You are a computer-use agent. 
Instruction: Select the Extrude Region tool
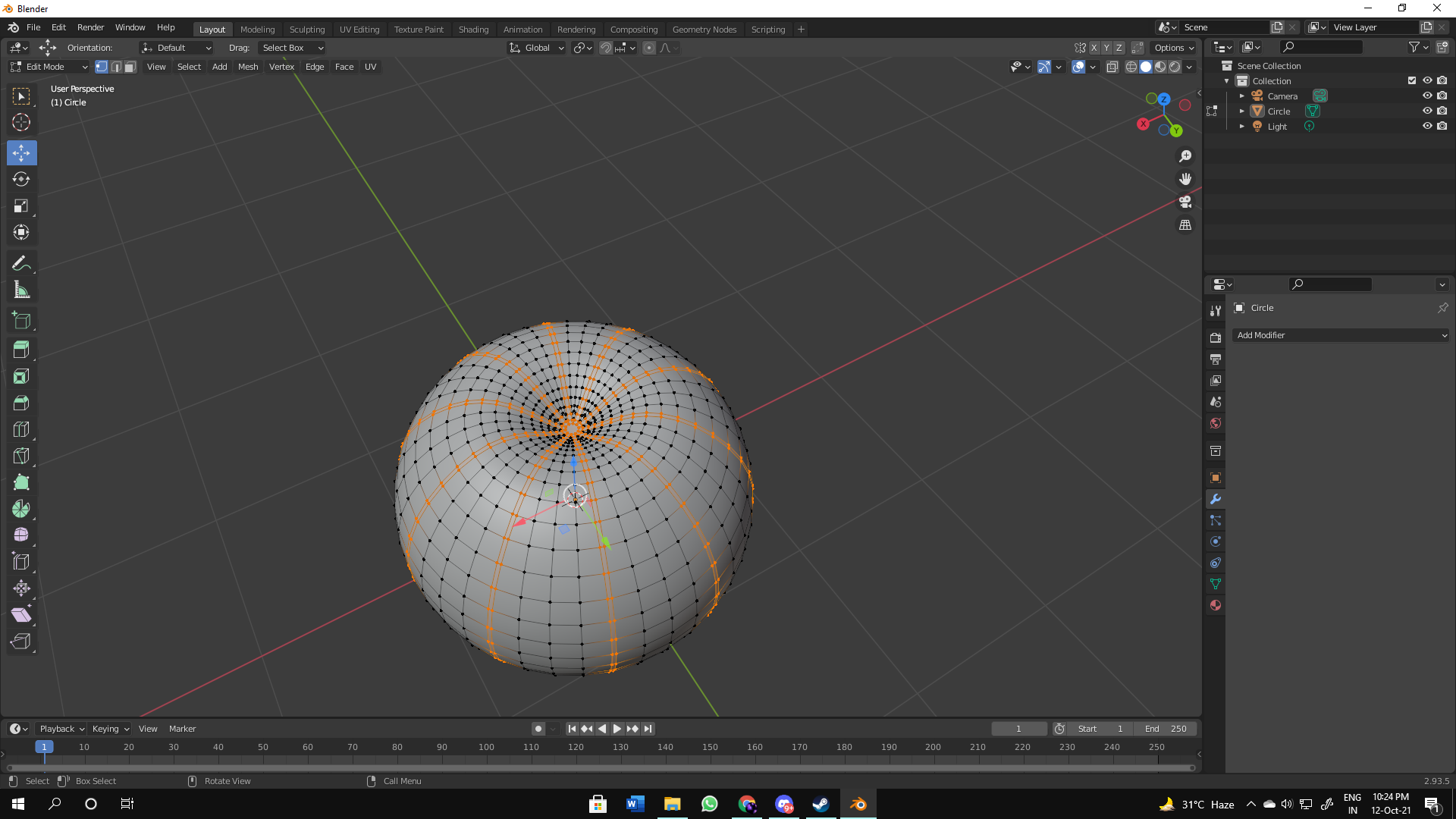[x=21, y=350]
